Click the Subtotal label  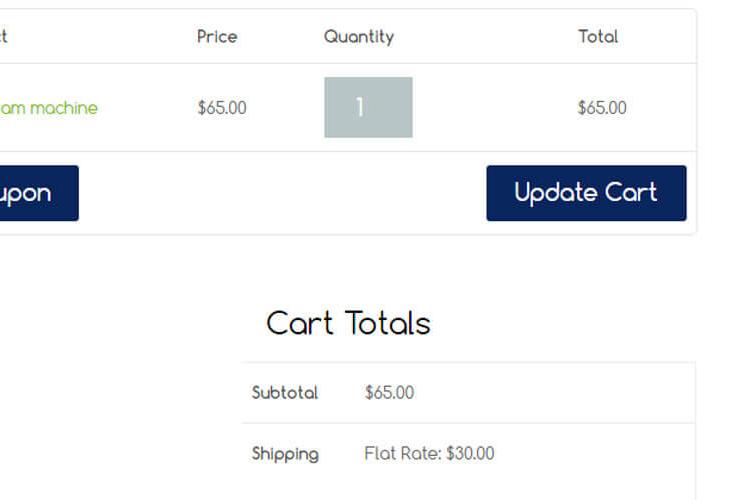coord(285,392)
